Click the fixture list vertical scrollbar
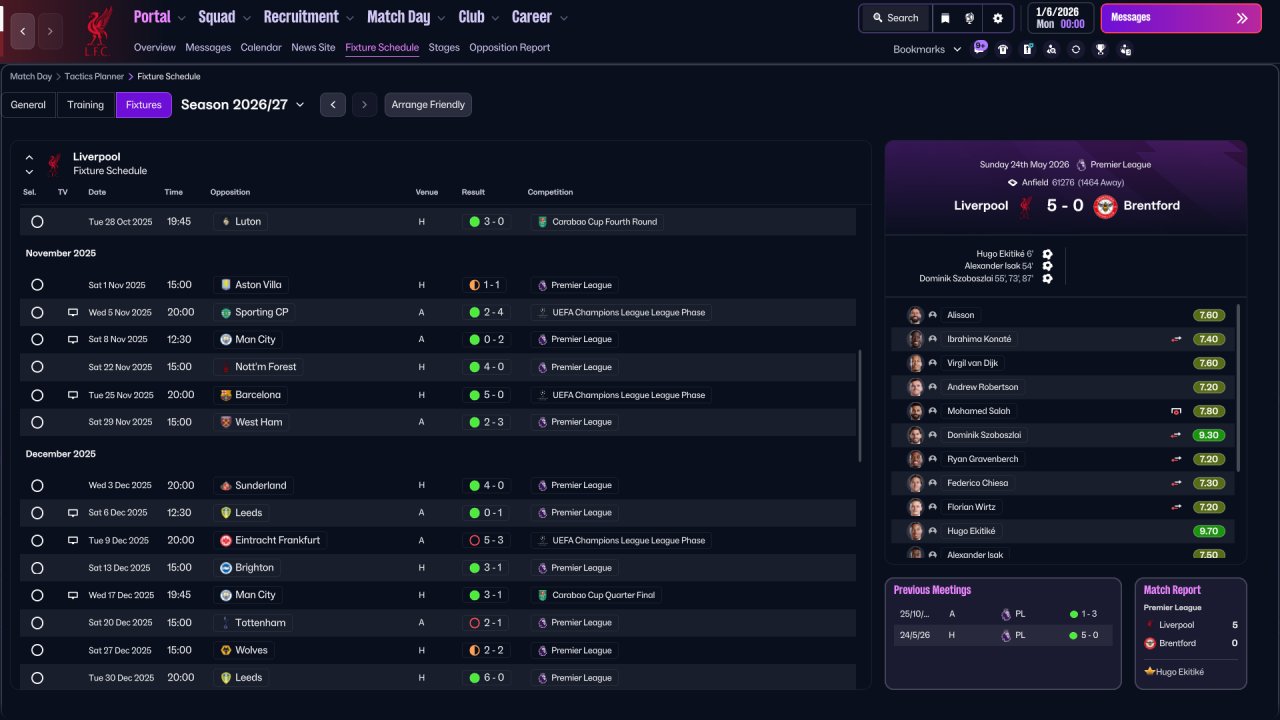1280x720 pixels. point(860,405)
